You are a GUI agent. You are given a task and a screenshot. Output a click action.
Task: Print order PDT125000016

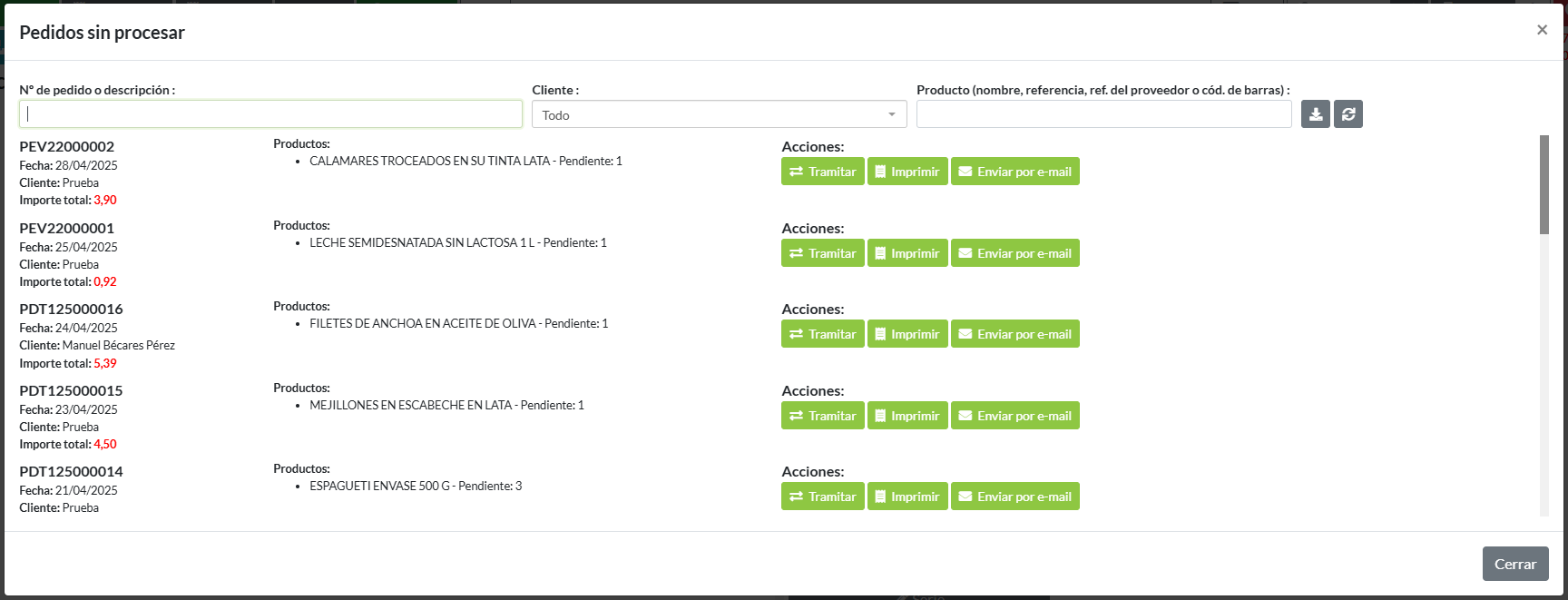pyautogui.click(x=906, y=334)
